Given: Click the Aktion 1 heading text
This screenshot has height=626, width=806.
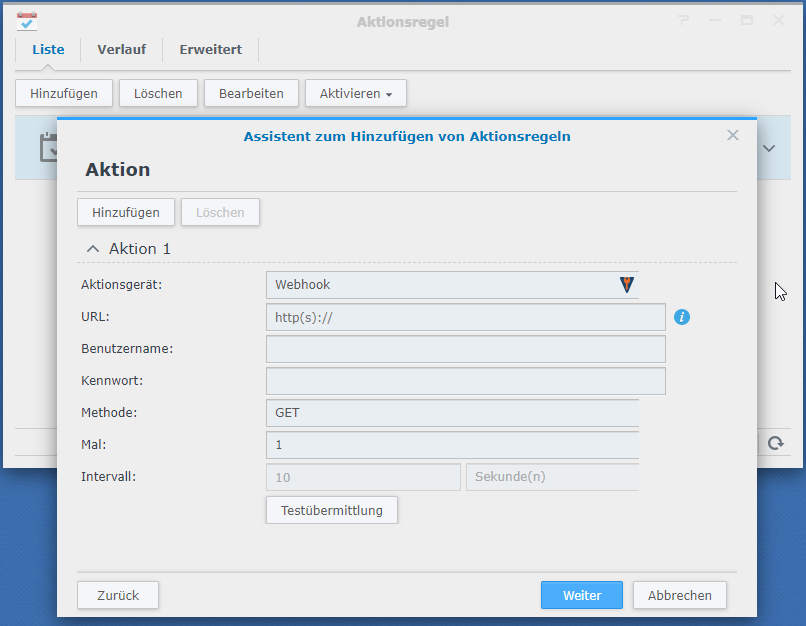Looking at the screenshot, I should pyautogui.click(x=140, y=249).
